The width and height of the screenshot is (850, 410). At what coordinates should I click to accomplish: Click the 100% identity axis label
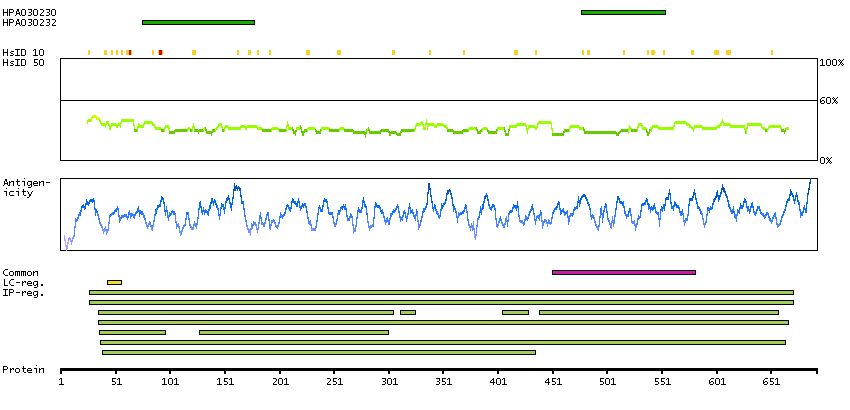click(831, 63)
